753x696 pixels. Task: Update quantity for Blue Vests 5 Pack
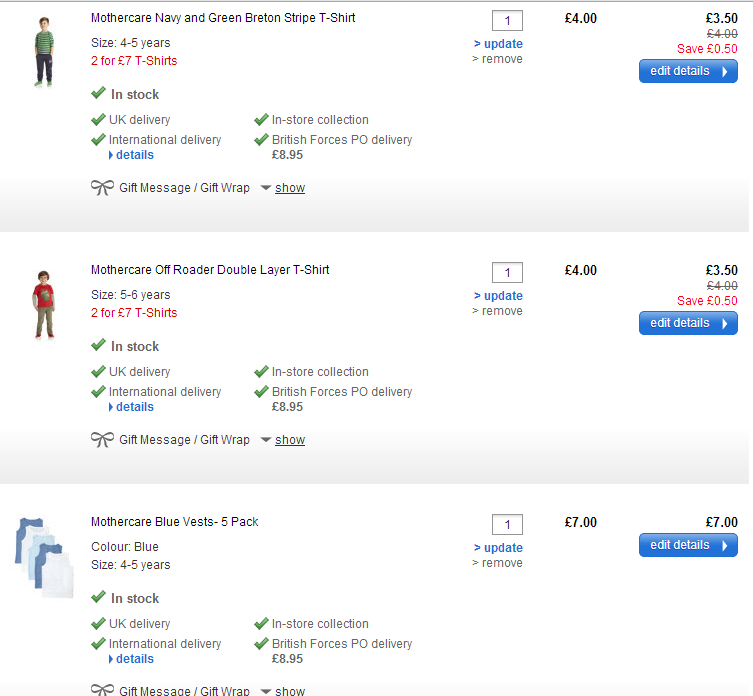click(x=498, y=548)
